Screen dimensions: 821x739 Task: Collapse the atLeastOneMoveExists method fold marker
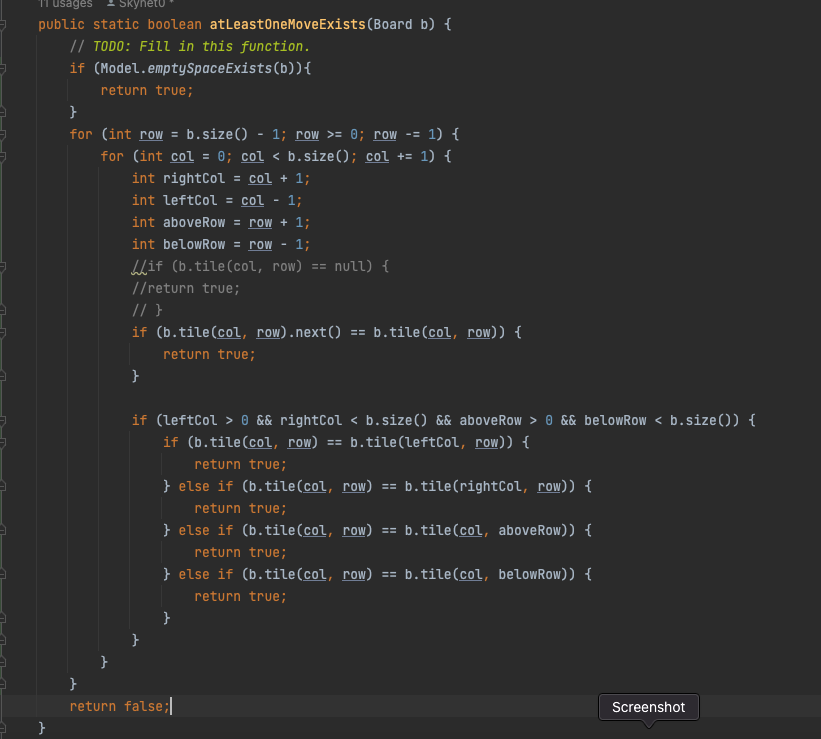4,24
